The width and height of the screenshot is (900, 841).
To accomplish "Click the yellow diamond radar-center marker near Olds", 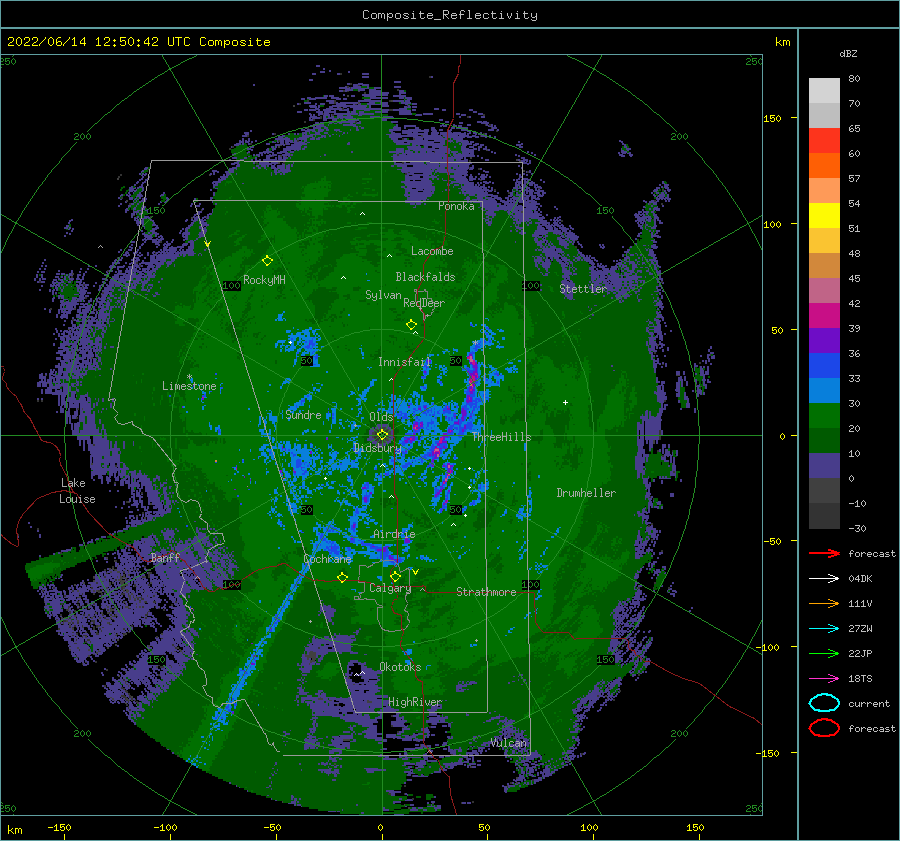I will point(382,435).
